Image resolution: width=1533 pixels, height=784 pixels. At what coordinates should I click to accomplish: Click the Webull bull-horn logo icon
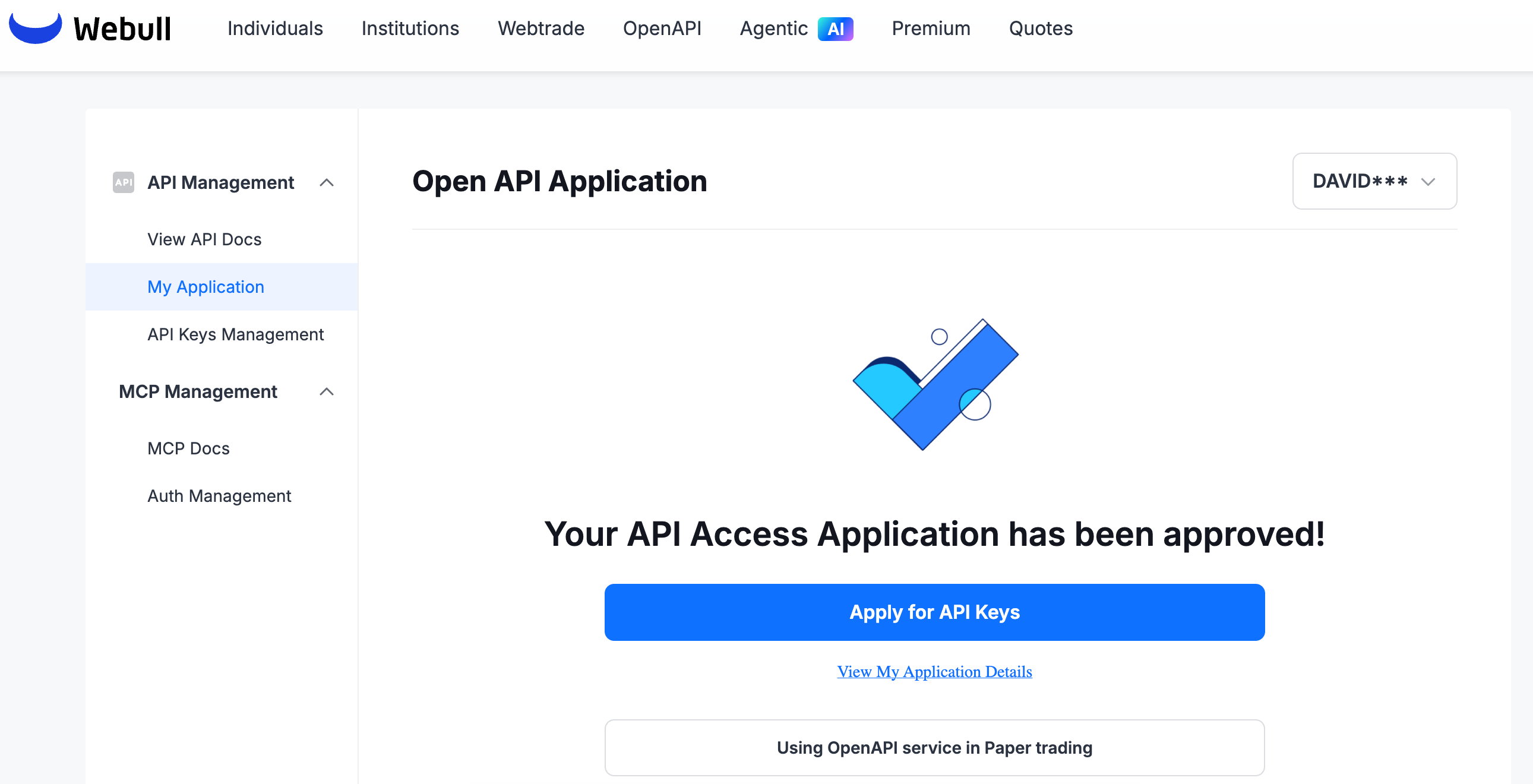(x=35, y=27)
